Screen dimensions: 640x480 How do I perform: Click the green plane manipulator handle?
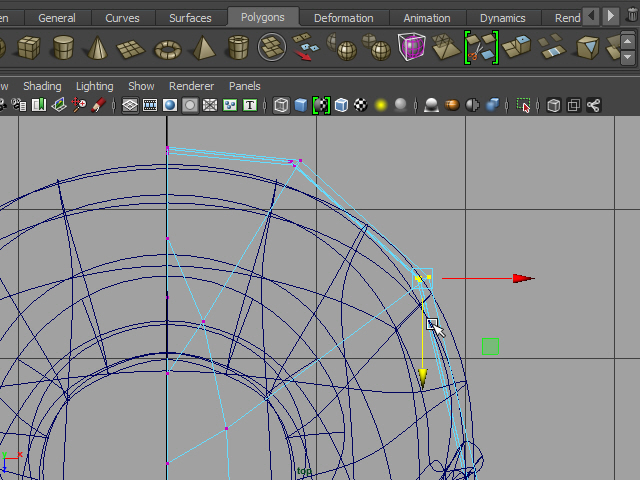(x=490, y=347)
